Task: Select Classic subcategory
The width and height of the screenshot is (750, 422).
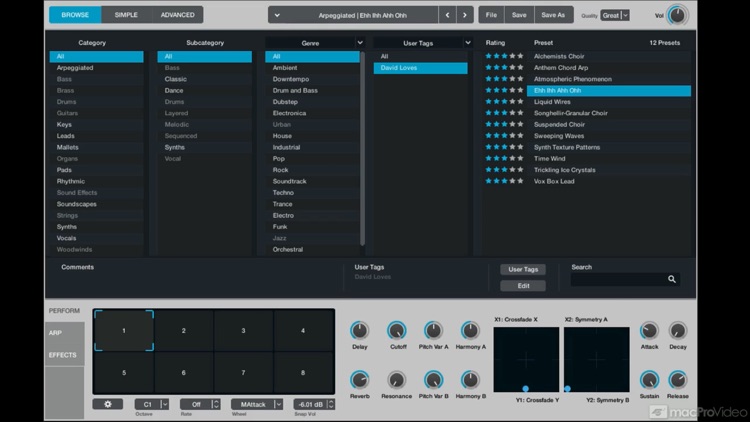Action: point(204,79)
